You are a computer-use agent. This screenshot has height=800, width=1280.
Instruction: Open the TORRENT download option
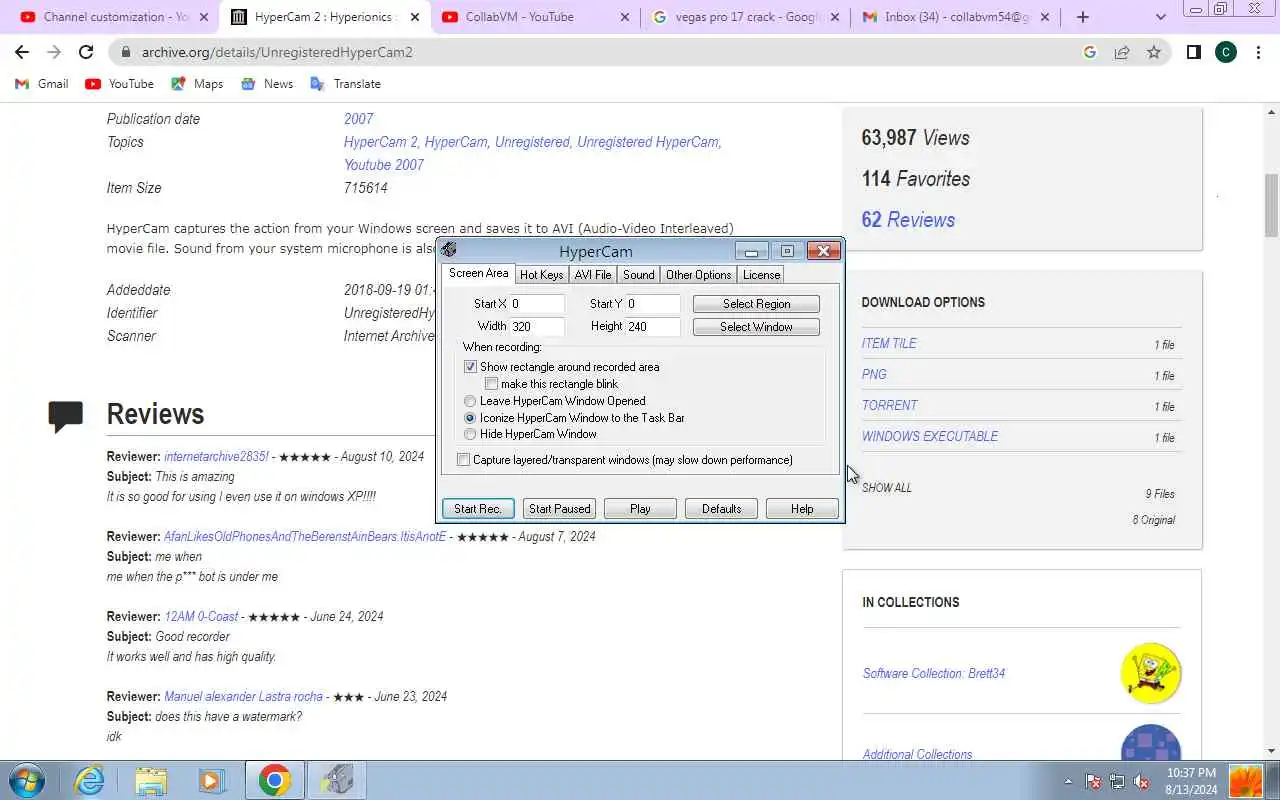(x=889, y=405)
